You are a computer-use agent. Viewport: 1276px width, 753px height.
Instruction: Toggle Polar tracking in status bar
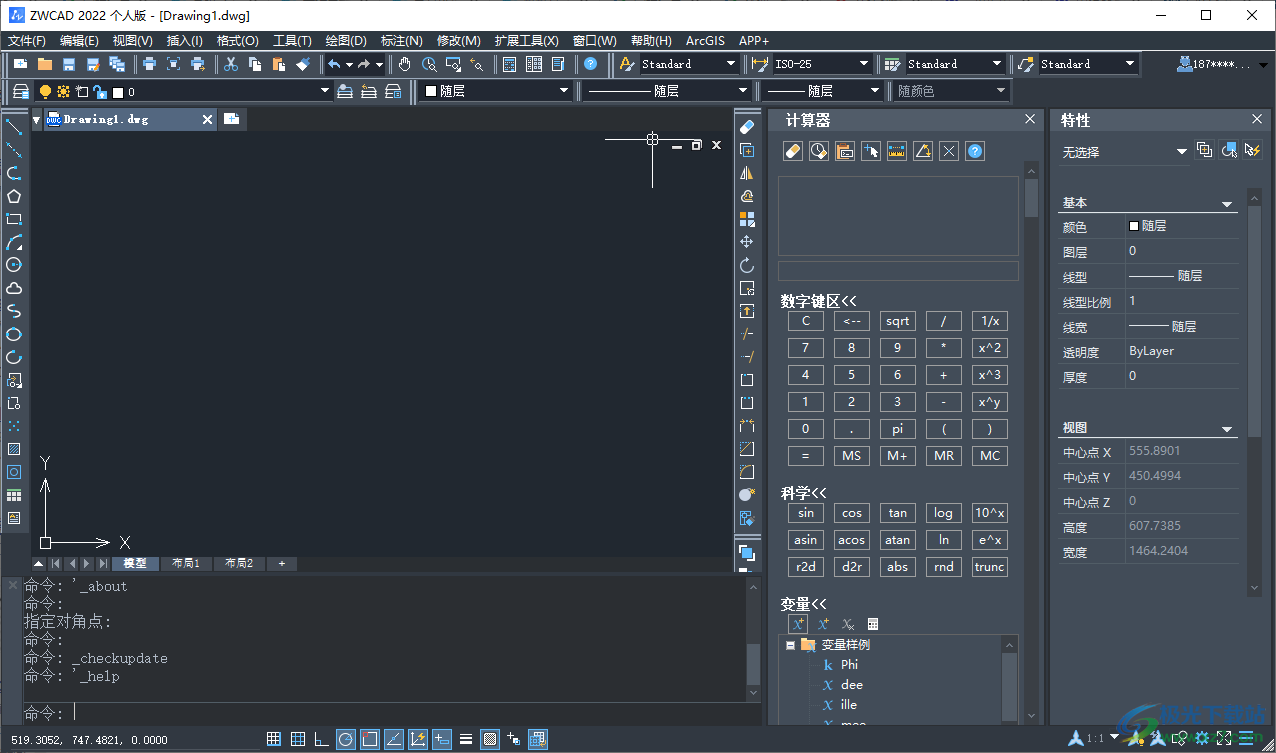click(346, 740)
